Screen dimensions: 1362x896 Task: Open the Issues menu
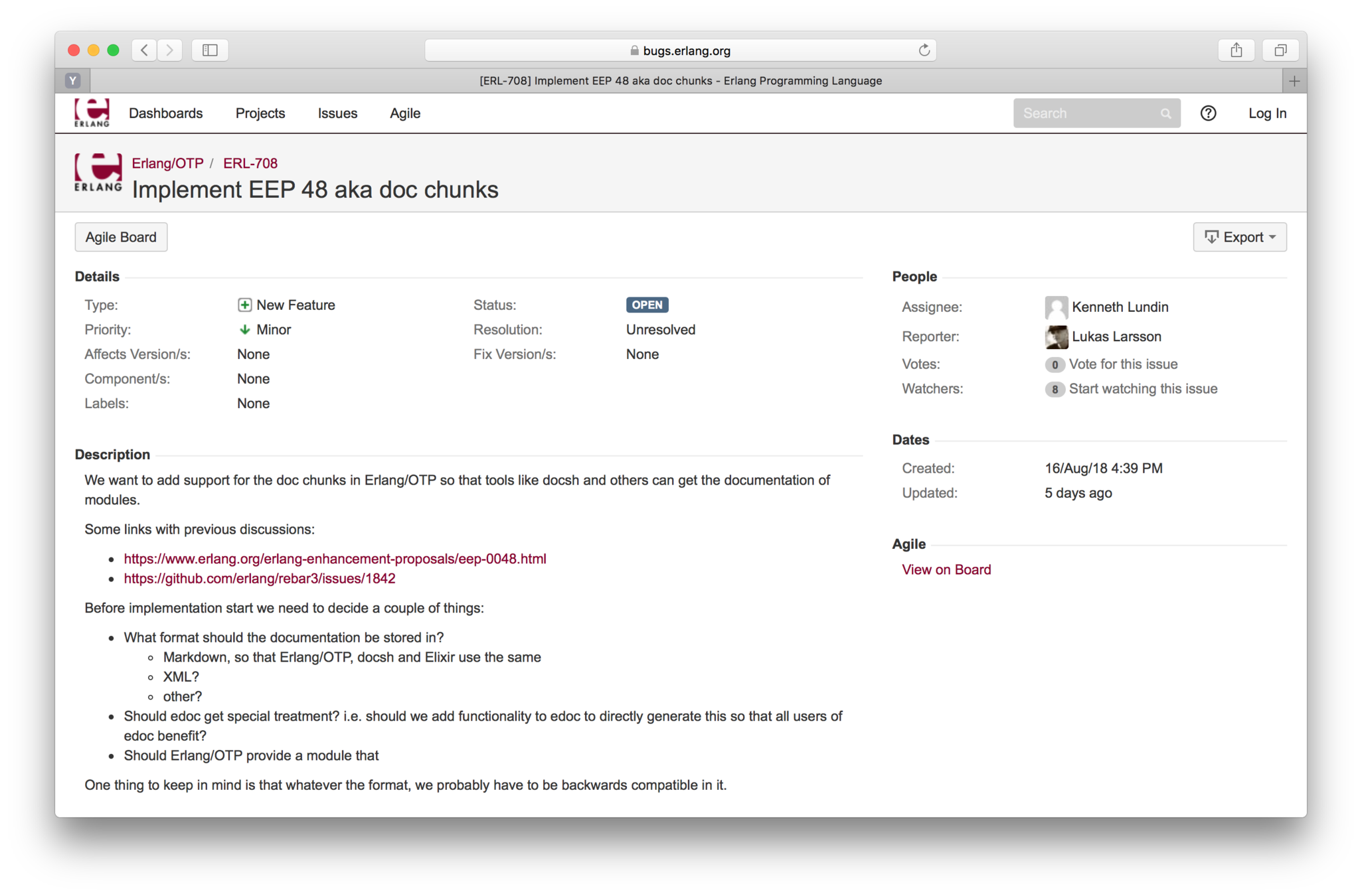(x=337, y=113)
